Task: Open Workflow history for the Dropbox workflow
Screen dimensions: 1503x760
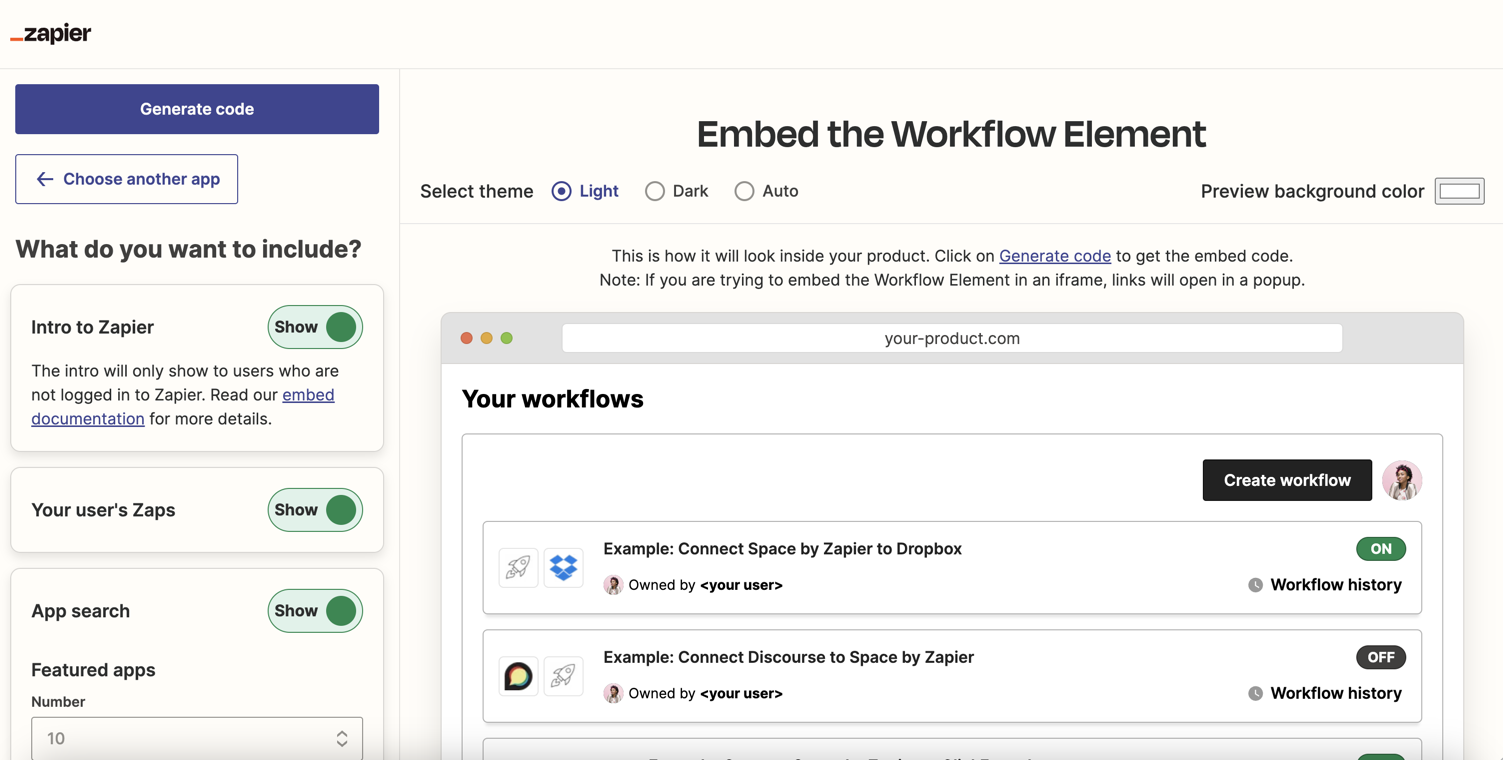Action: (x=1336, y=585)
